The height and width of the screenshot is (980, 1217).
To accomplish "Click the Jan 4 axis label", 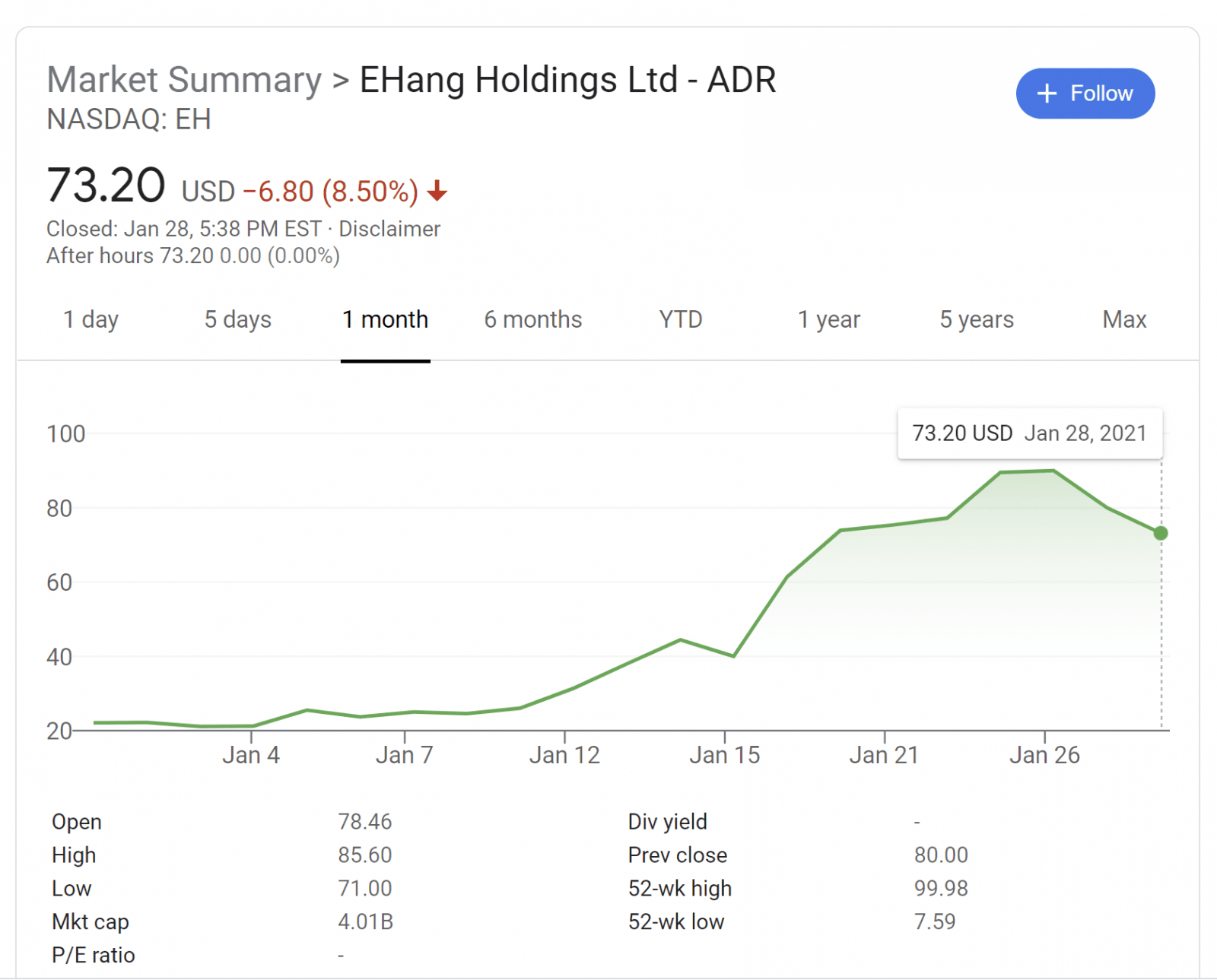I will 251,755.
